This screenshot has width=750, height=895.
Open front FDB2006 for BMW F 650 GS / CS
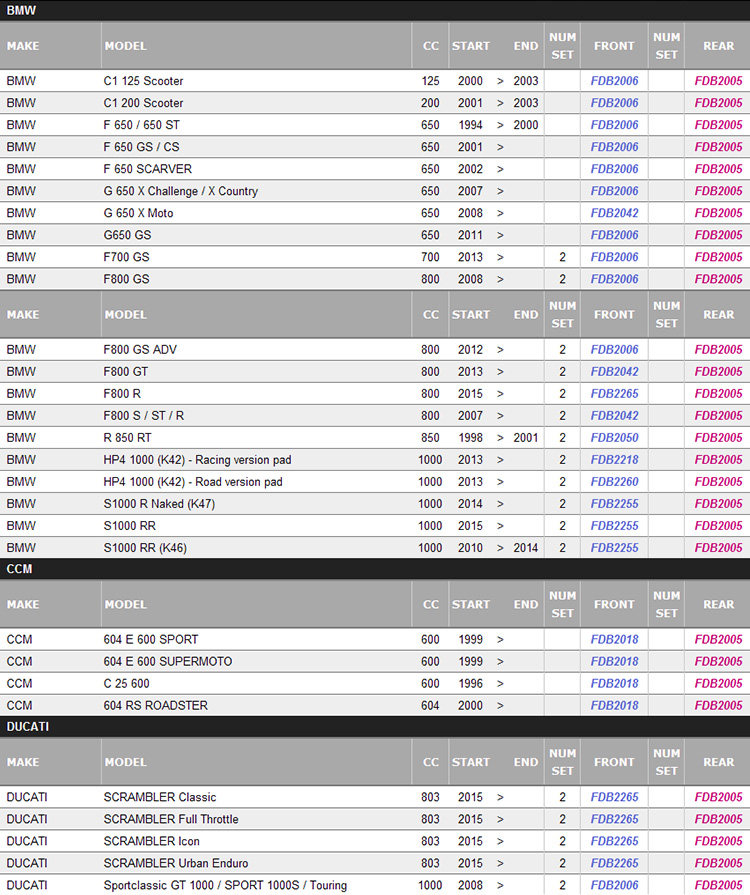coord(614,147)
